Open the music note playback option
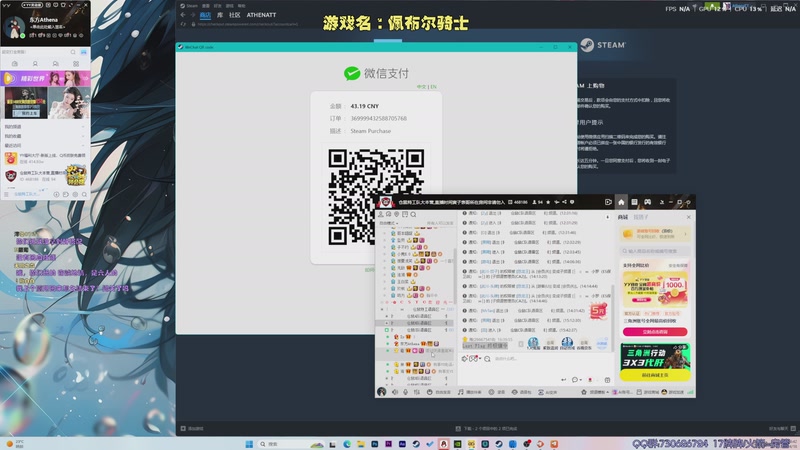The width and height of the screenshot is (800, 450). coord(460,392)
